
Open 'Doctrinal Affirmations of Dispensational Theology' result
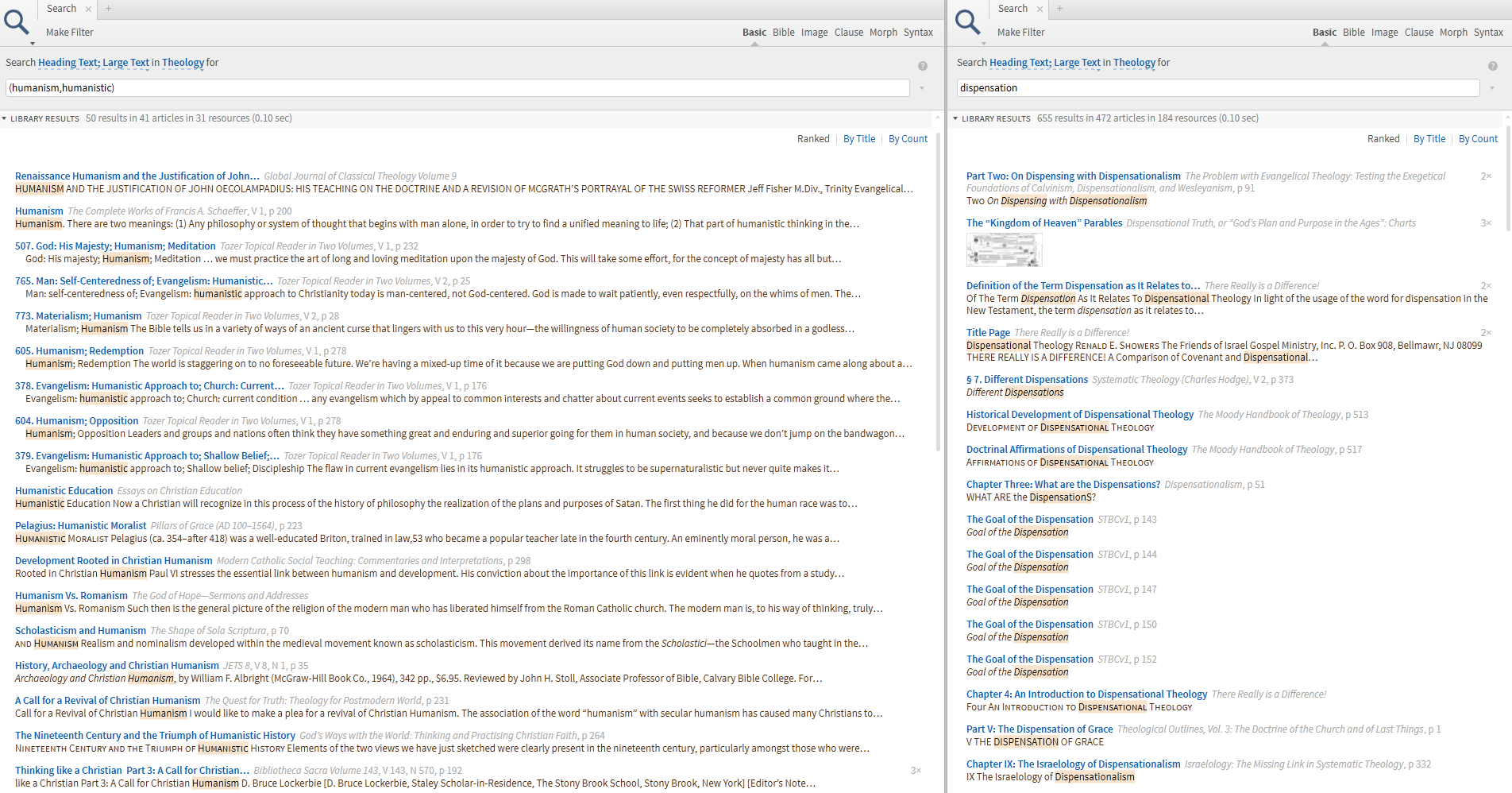[1077, 450]
